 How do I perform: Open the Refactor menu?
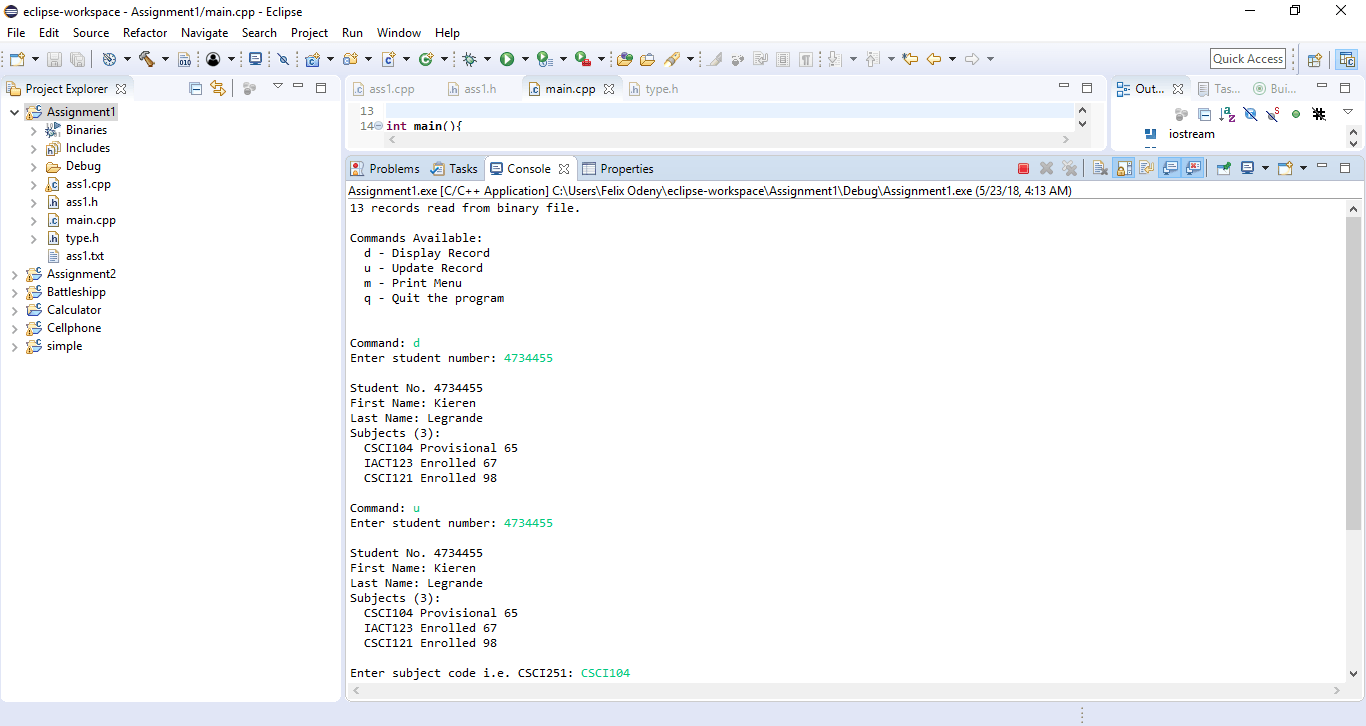point(145,33)
